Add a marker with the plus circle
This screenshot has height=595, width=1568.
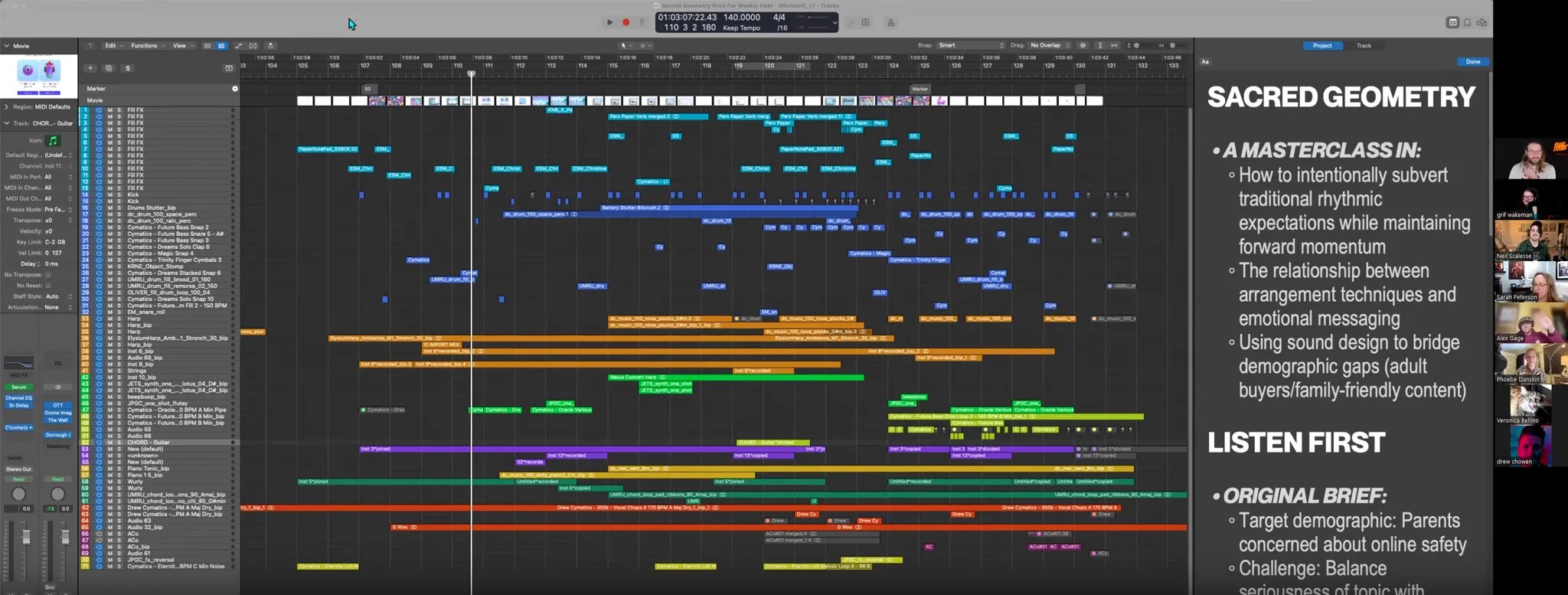[x=235, y=89]
